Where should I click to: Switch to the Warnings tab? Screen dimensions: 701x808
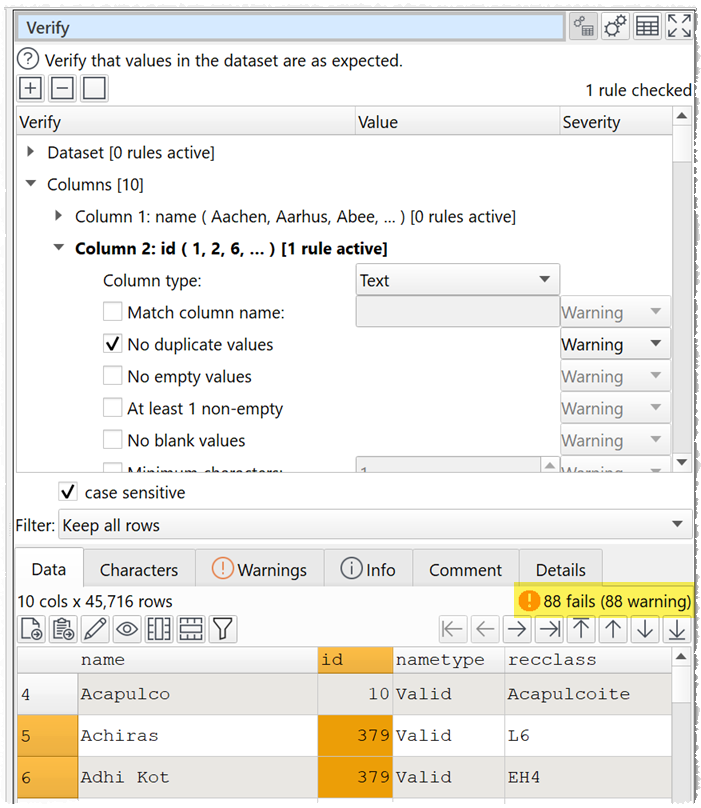260,570
